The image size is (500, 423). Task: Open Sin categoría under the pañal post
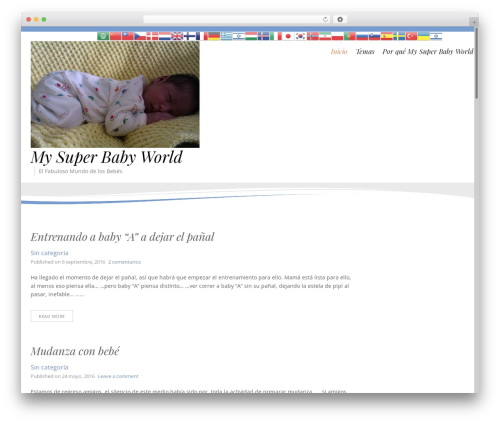(49, 253)
